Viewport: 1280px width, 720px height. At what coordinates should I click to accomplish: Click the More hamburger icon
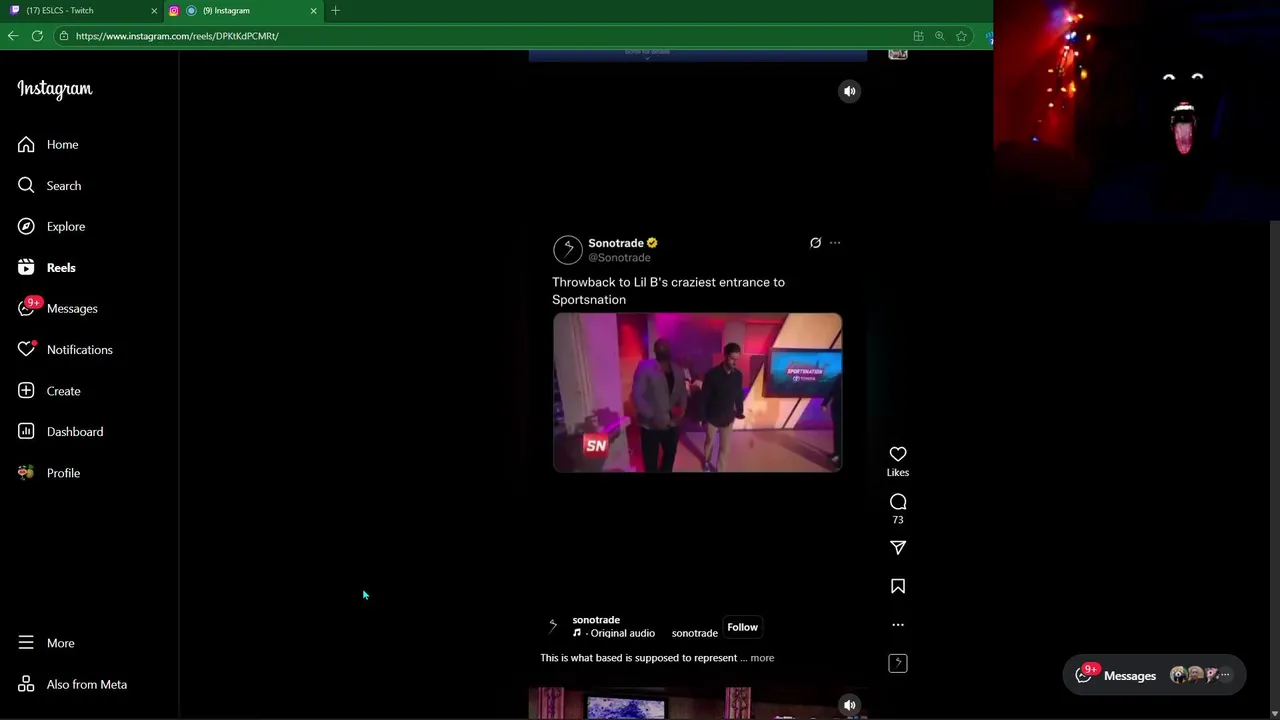pos(26,643)
